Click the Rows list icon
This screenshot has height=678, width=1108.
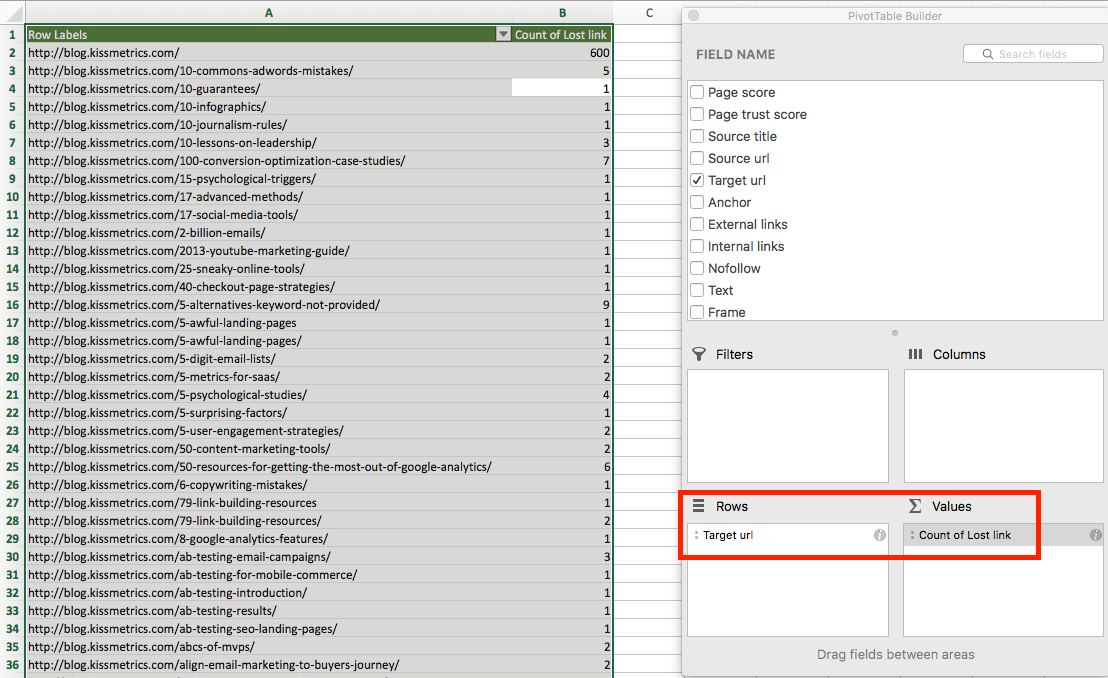(x=699, y=505)
